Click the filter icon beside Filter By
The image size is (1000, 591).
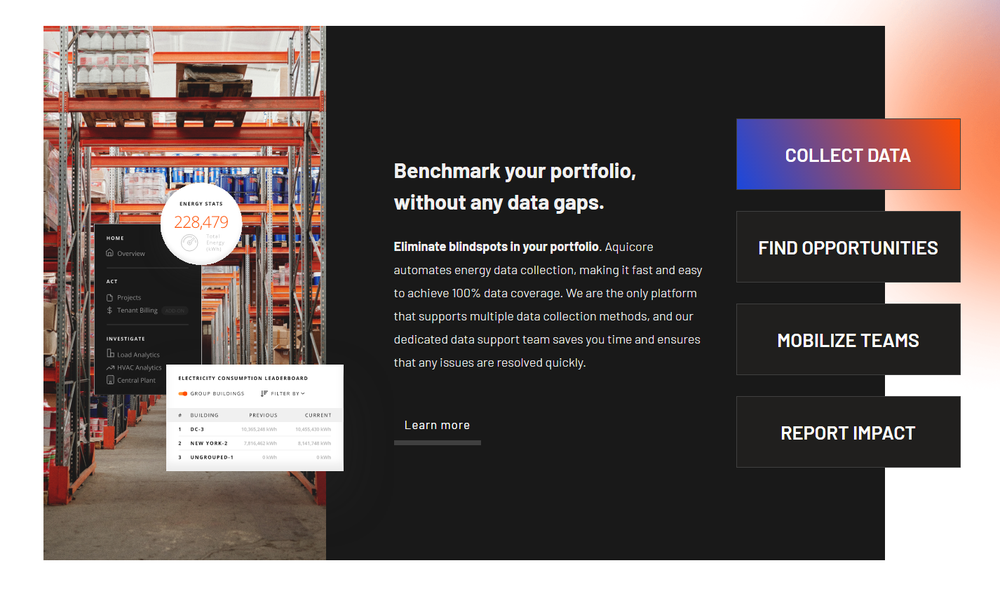pos(264,394)
